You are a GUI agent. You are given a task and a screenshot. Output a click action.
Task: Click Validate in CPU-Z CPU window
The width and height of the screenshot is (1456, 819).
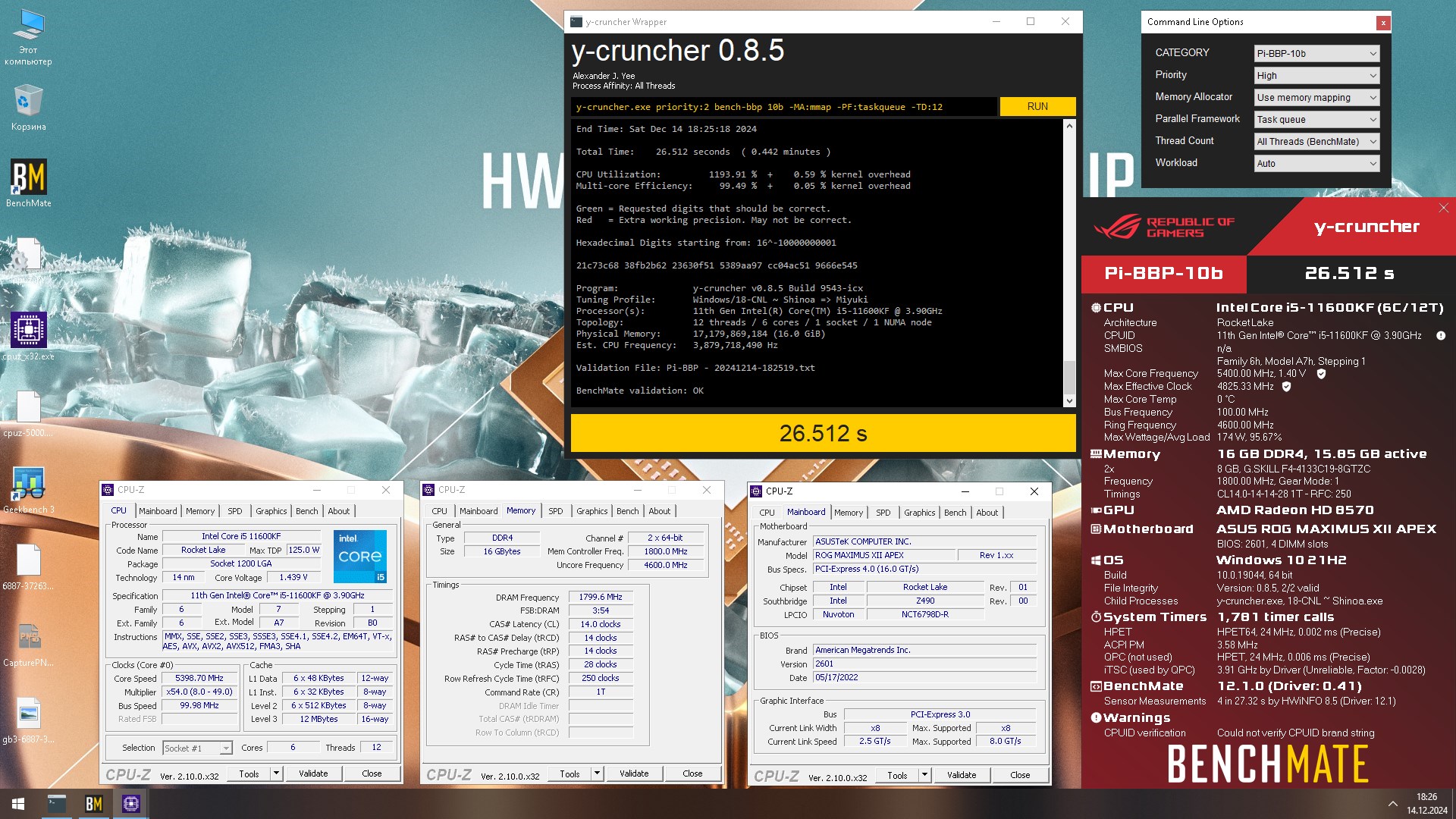(x=313, y=773)
